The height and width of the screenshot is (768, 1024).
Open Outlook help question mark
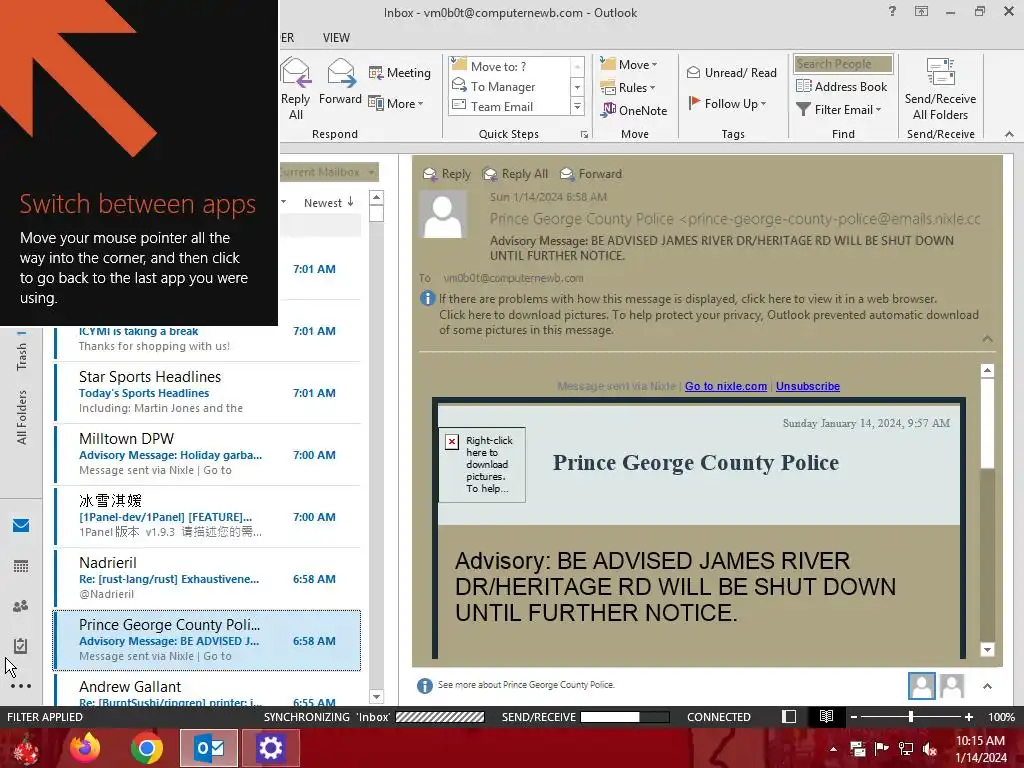pyautogui.click(x=892, y=11)
